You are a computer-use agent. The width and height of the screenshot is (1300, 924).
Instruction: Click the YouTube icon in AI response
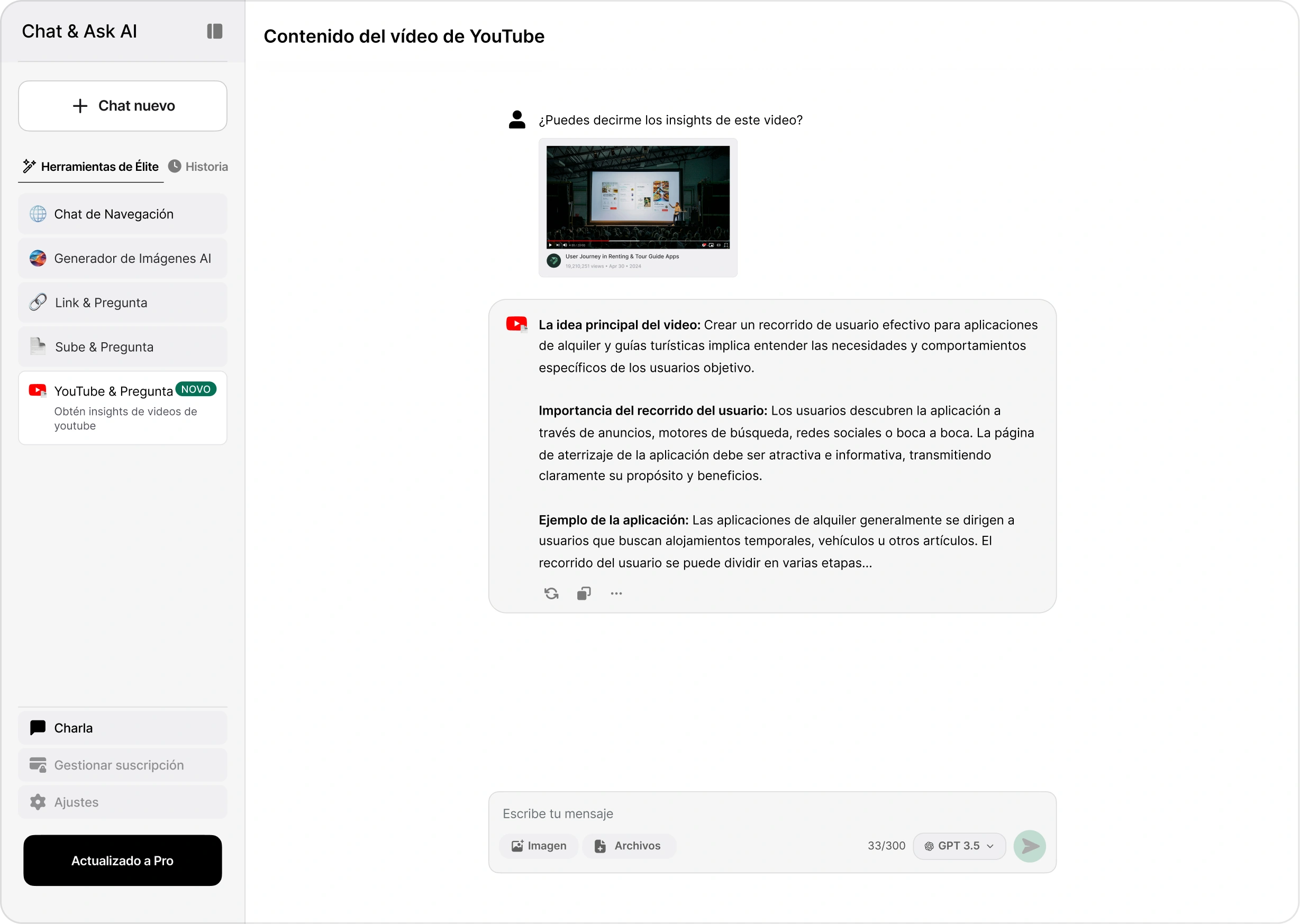(517, 324)
